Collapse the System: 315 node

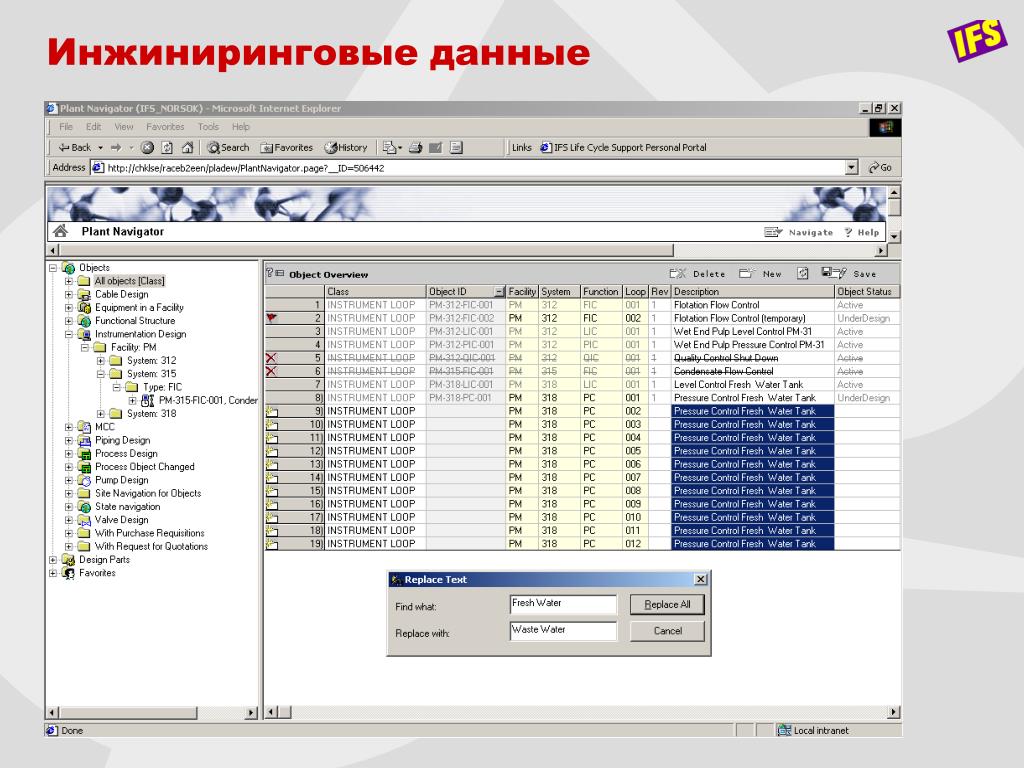coord(101,374)
